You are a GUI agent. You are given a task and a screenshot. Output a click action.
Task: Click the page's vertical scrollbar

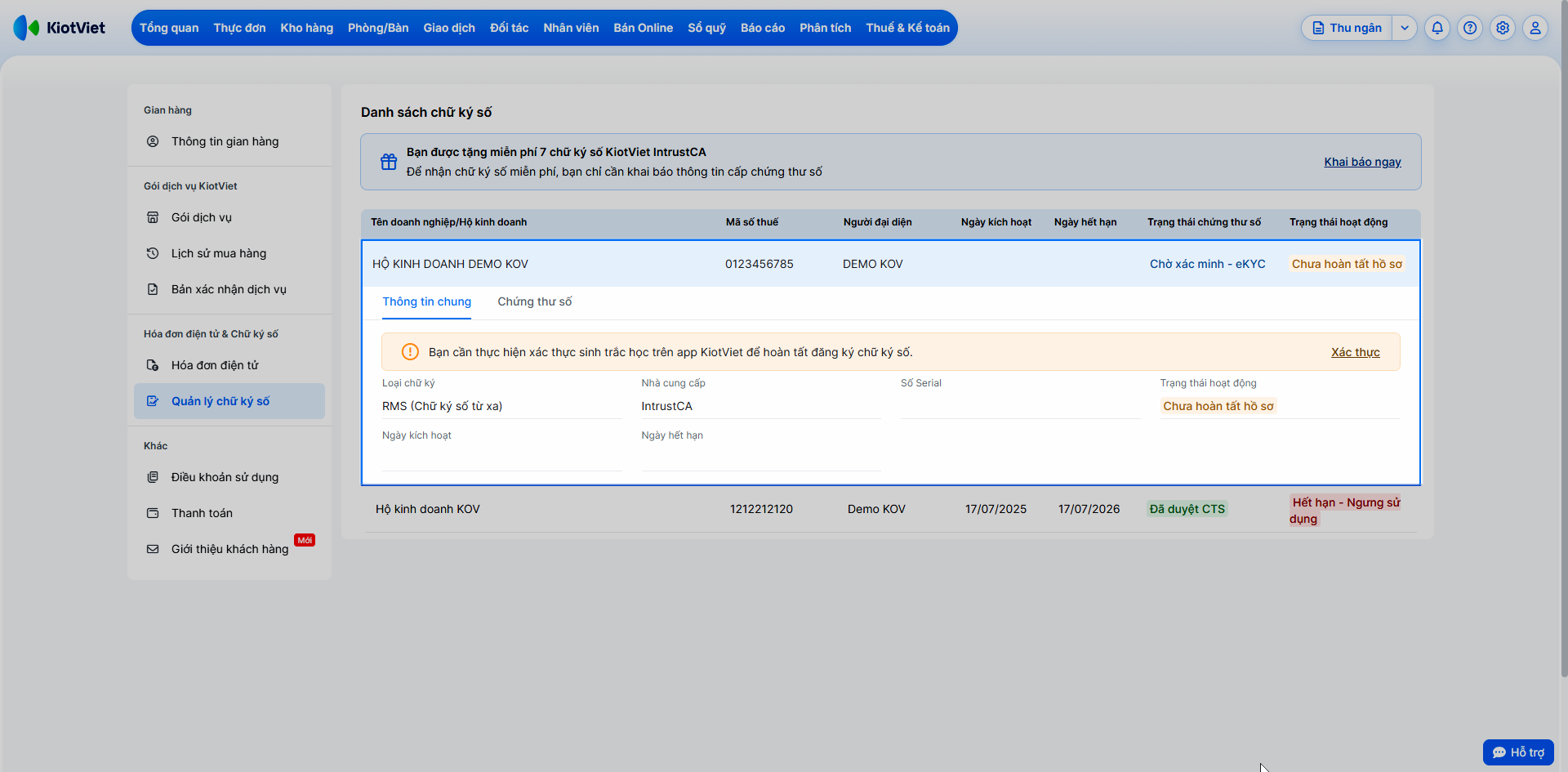(1564, 339)
